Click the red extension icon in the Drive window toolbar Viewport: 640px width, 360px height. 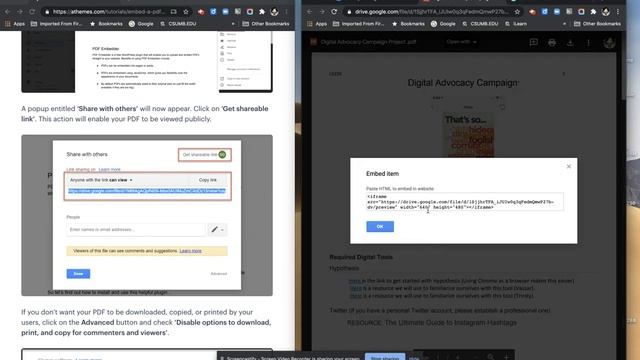tap(532, 12)
